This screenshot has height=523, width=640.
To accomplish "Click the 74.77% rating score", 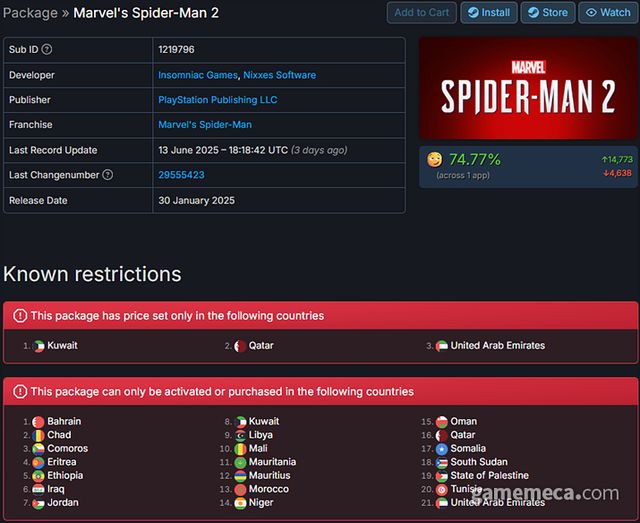I will [x=475, y=160].
